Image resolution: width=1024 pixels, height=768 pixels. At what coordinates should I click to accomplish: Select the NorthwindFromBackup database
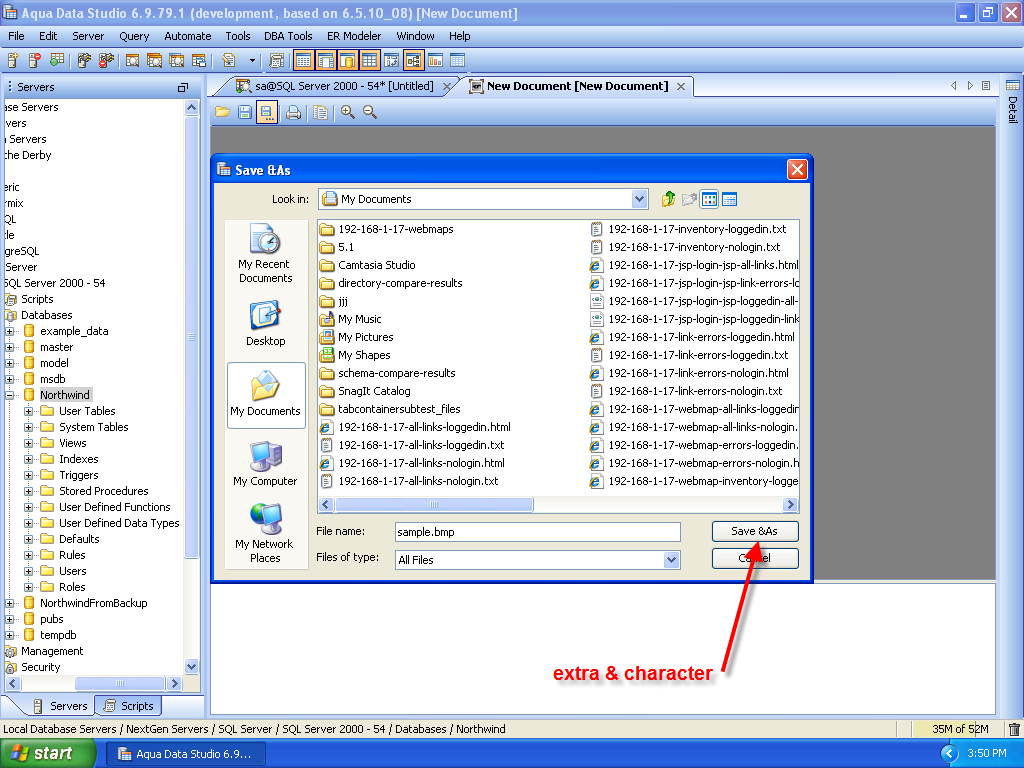93,603
